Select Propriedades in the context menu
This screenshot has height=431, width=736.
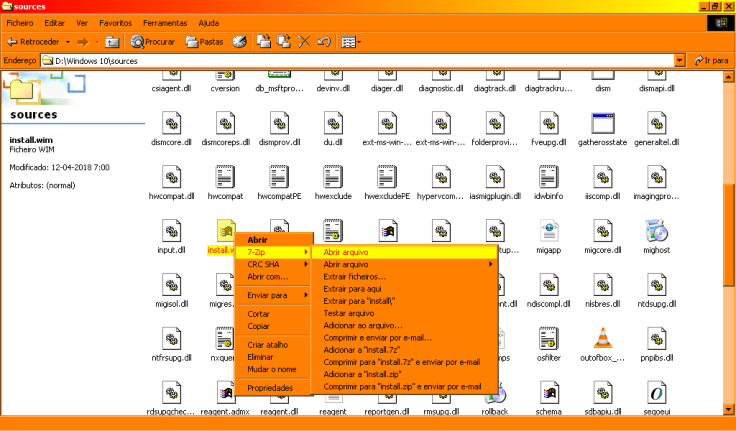[x=270, y=387]
